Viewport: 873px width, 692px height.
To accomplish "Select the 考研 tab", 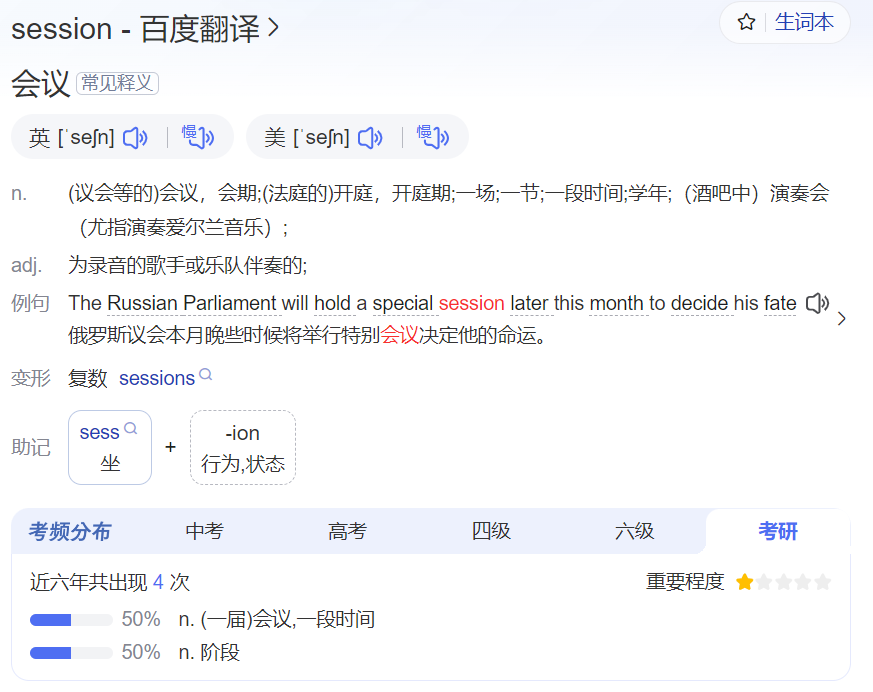I will (778, 531).
